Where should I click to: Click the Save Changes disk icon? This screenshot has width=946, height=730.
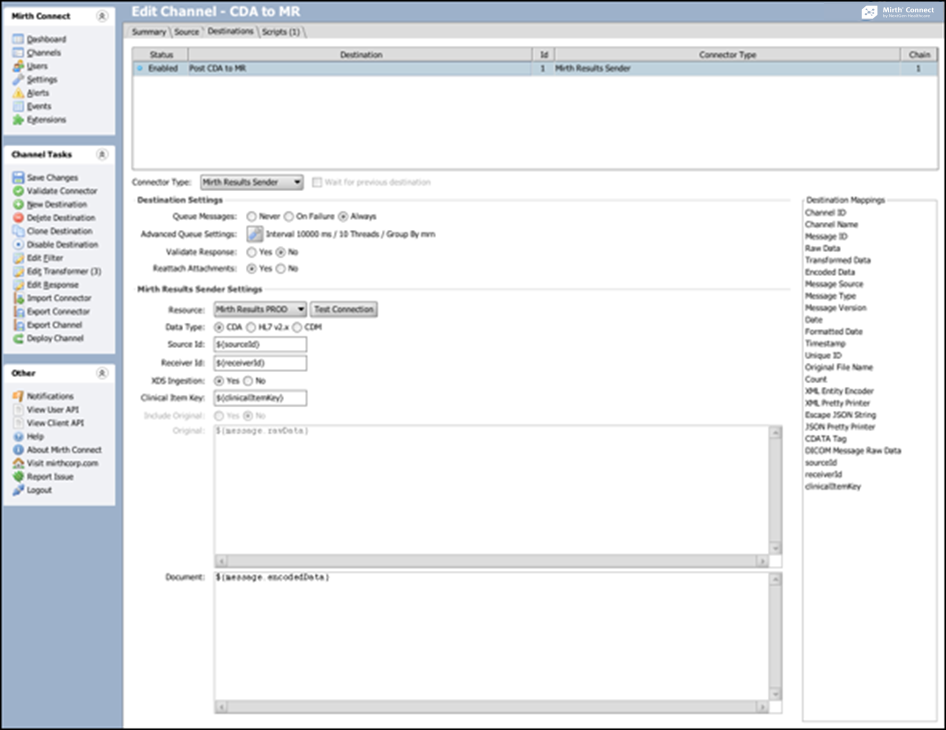pos(18,178)
